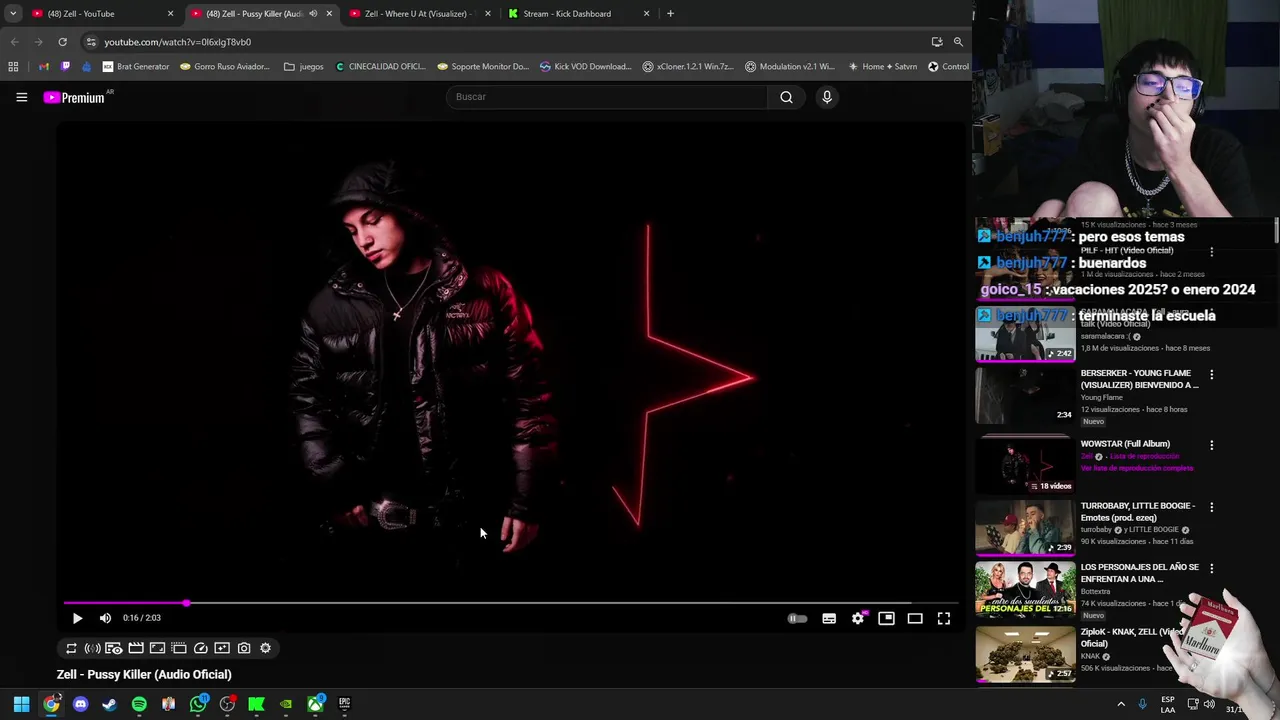Open the Windows Start menu
The image size is (1280, 720).
tap(21, 704)
